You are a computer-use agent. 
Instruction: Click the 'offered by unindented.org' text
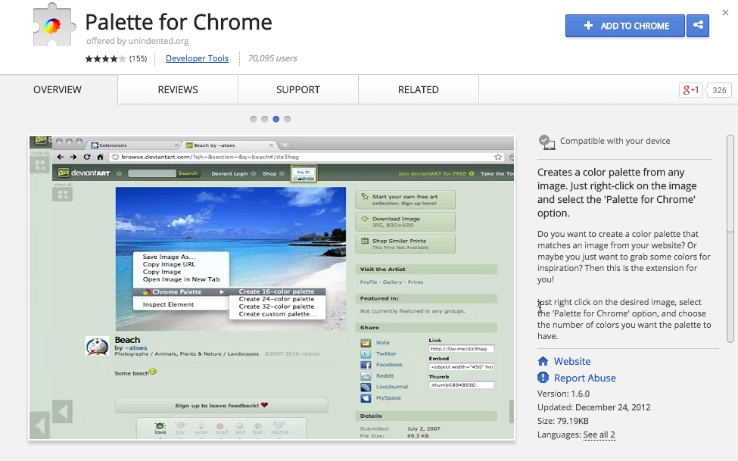[137, 41]
